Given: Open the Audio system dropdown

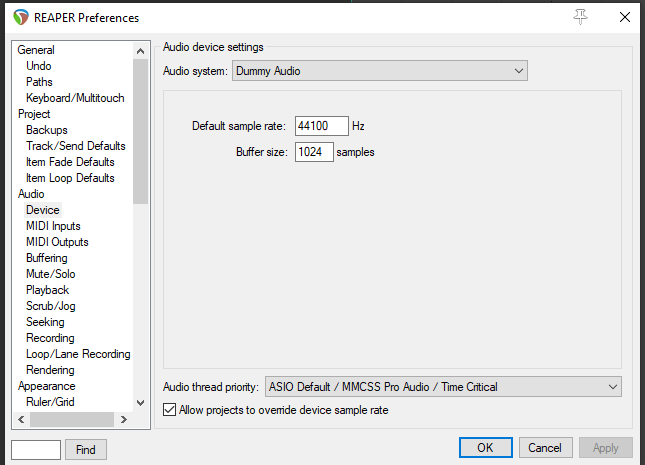Looking at the screenshot, I should tap(380, 71).
